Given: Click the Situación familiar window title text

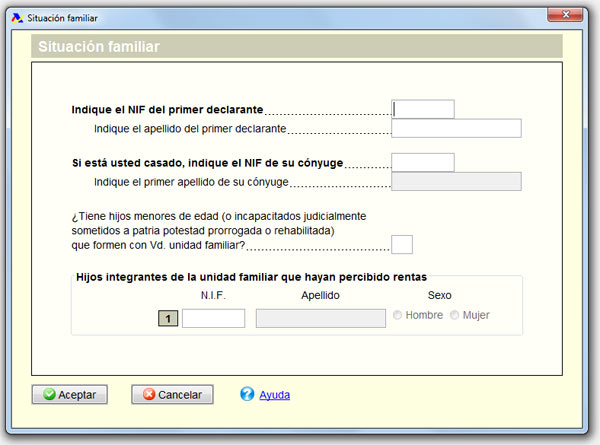Looking at the screenshot, I should [x=62, y=18].
